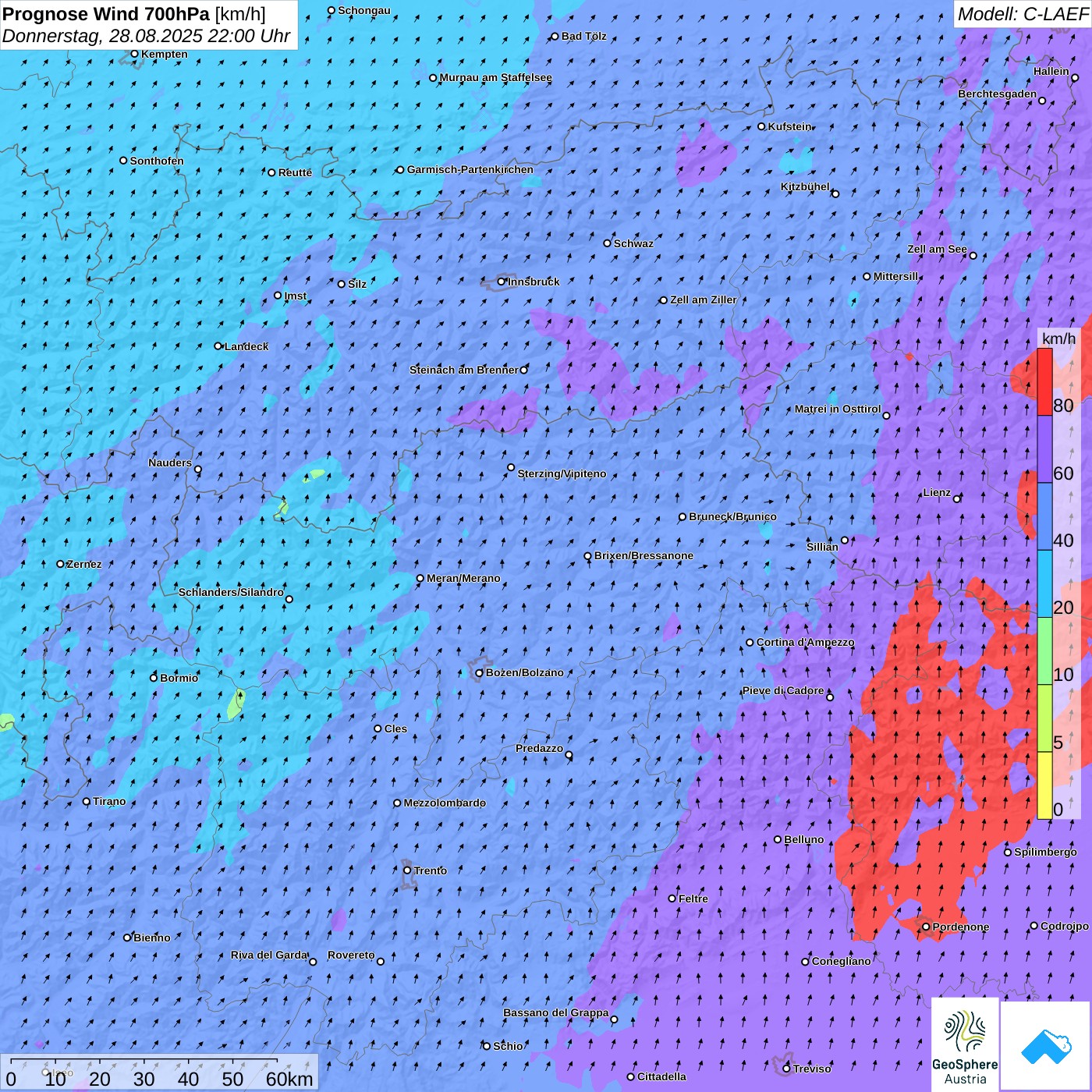The height and width of the screenshot is (1092, 1092).
Task: Click the Bassano del Grappa label
Action: tap(555, 1012)
